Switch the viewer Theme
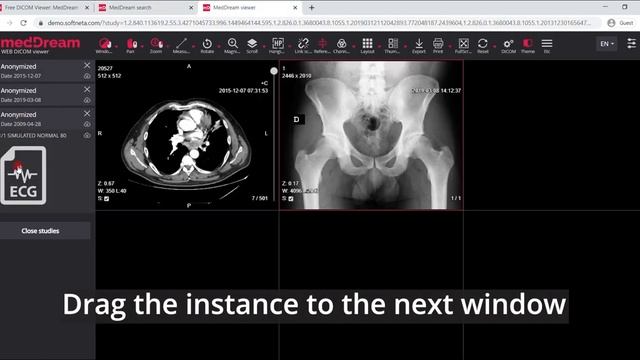The image size is (640, 360). point(528,45)
